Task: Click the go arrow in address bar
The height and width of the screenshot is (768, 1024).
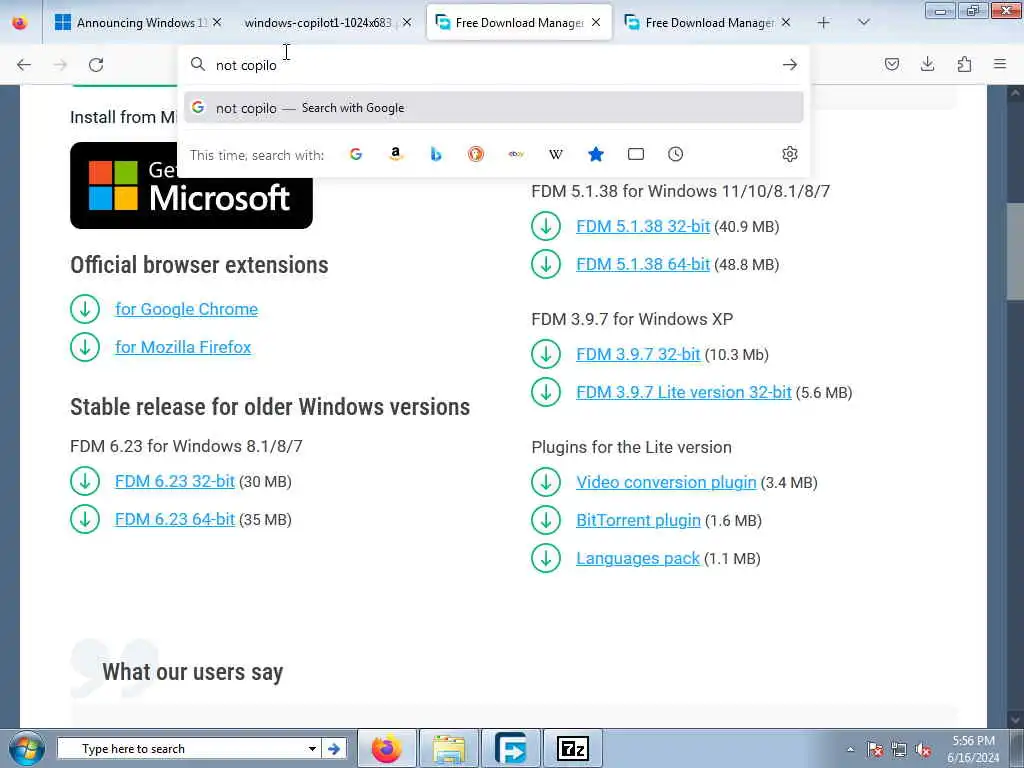Action: click(790, 65)
